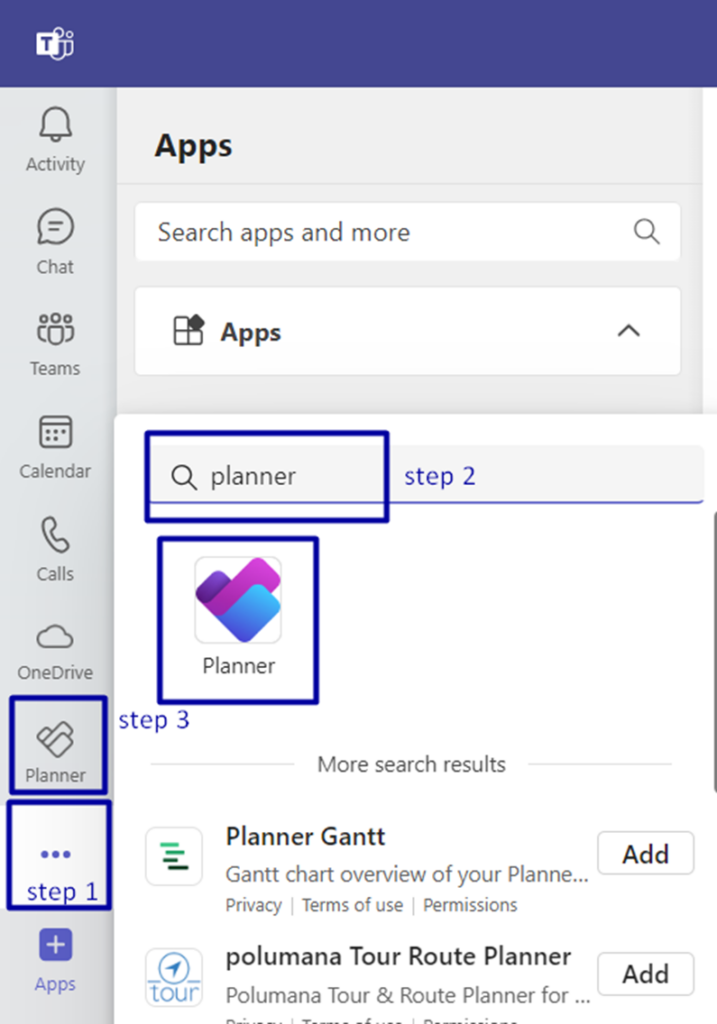Select the Calls icon
The width and height of the screenshot is (717, 1024).
(54, 536)
